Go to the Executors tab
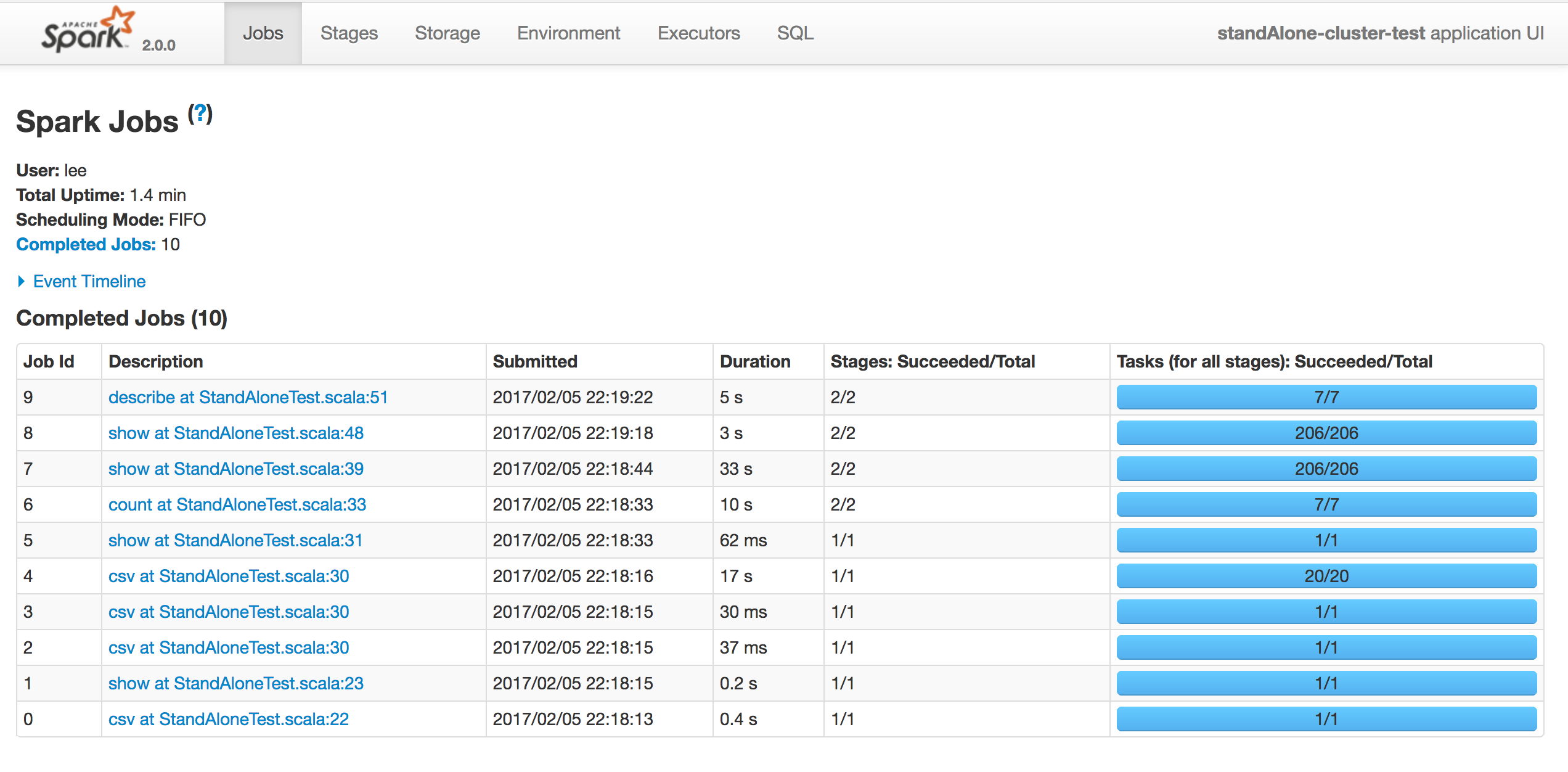Viewport: 1568px width, 772px height. point(698,33)
